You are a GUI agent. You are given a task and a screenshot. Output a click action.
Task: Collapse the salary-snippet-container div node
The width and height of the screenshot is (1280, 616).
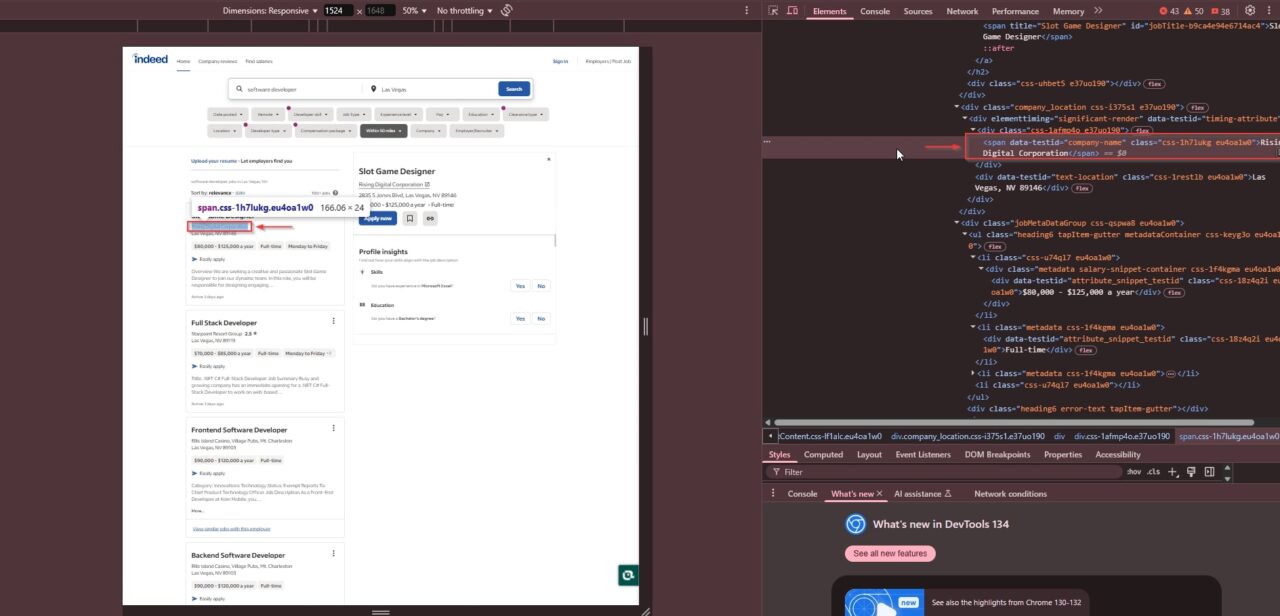(983, 268)
